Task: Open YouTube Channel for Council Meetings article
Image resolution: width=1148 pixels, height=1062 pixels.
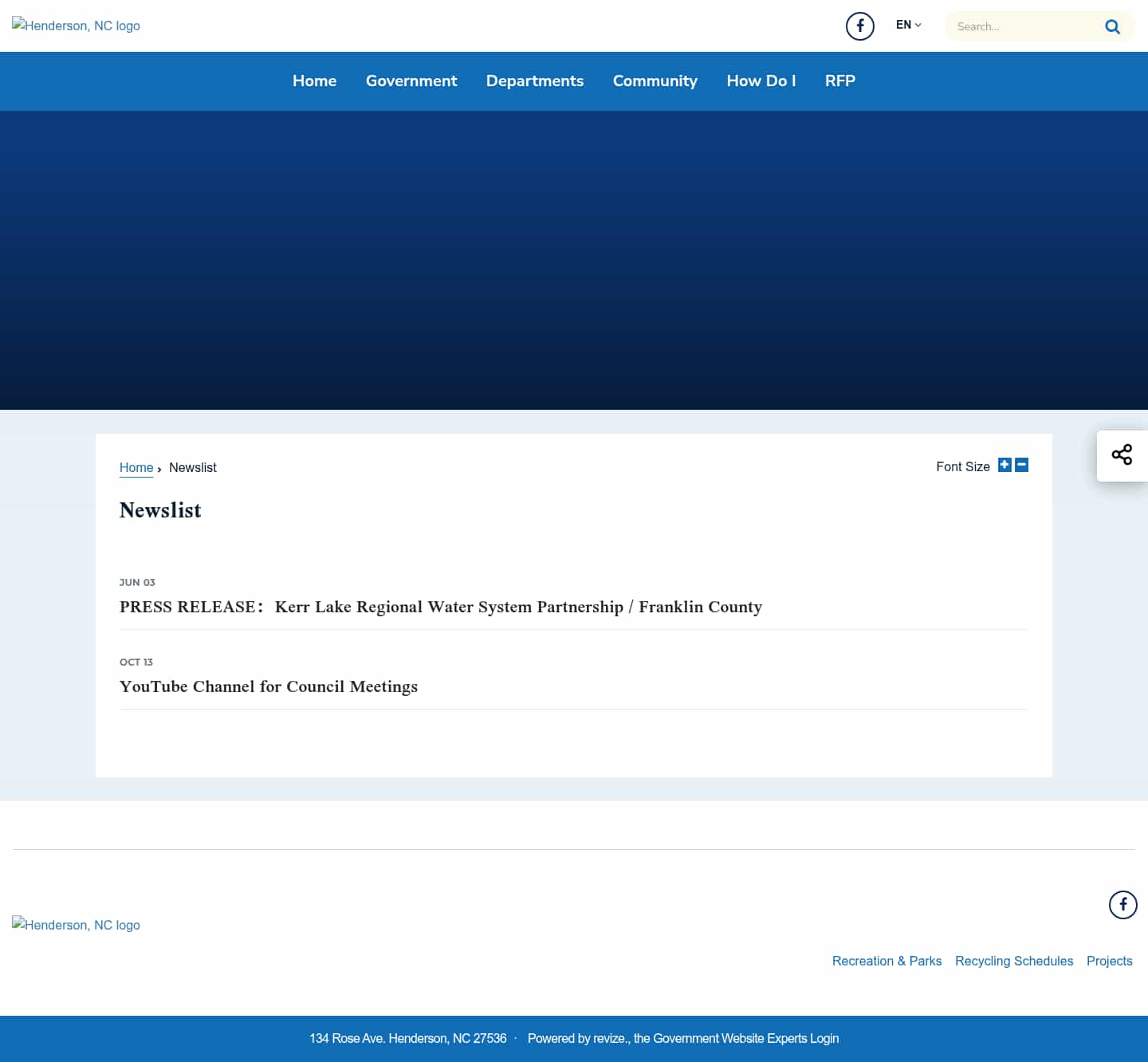Action: coord(269,686)
